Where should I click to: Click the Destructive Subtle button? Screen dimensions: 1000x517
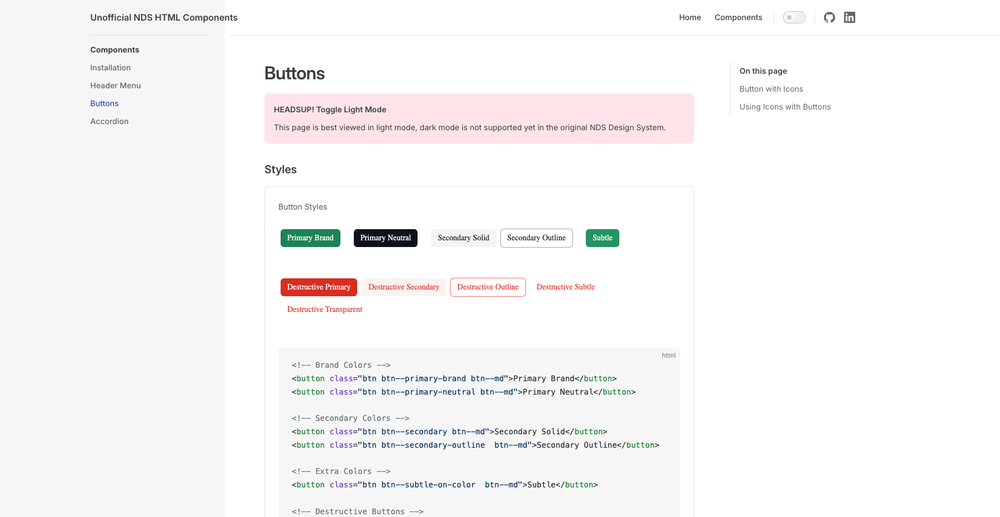coord(566,287)
